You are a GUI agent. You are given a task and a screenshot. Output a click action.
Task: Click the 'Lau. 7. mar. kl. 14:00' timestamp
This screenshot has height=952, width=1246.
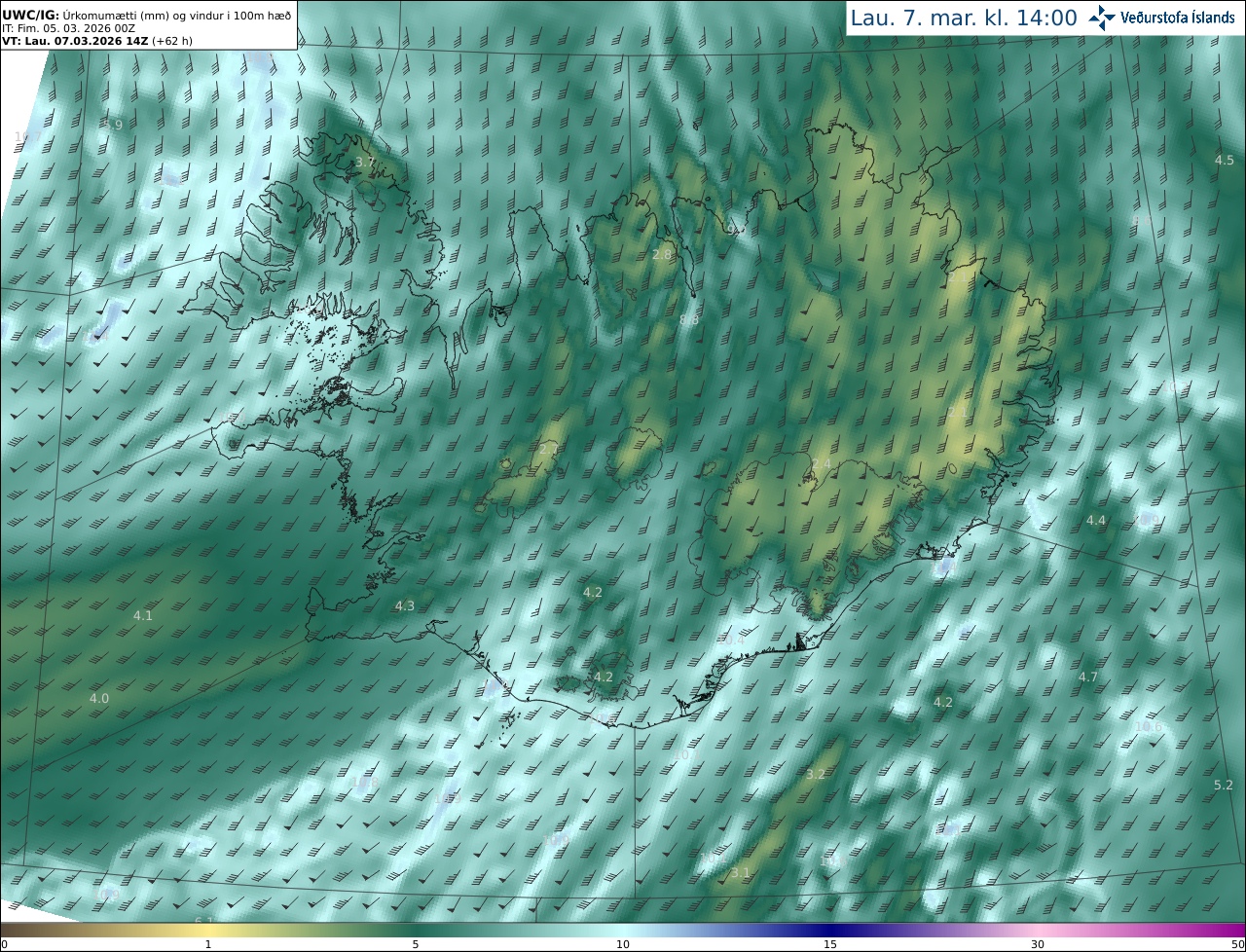click(x=964, y=18)
